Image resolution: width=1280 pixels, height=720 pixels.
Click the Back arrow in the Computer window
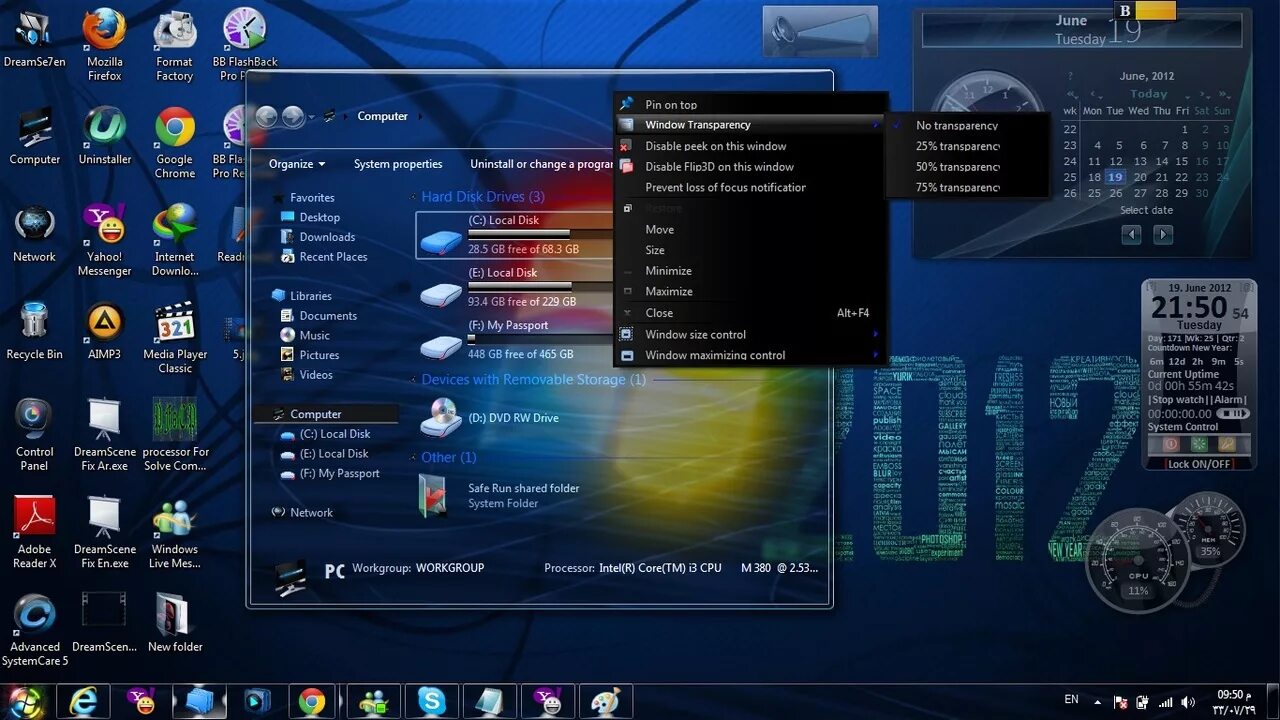click(266, 117)
